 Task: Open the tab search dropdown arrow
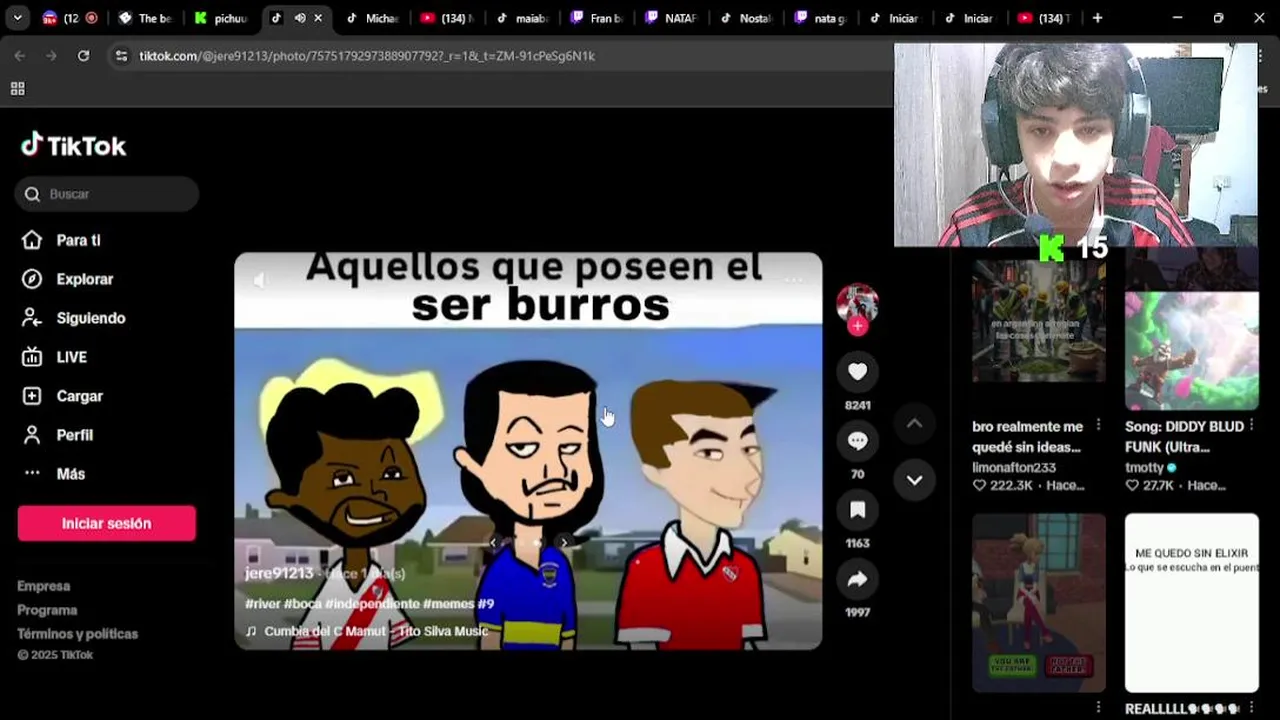pos(17,18)
